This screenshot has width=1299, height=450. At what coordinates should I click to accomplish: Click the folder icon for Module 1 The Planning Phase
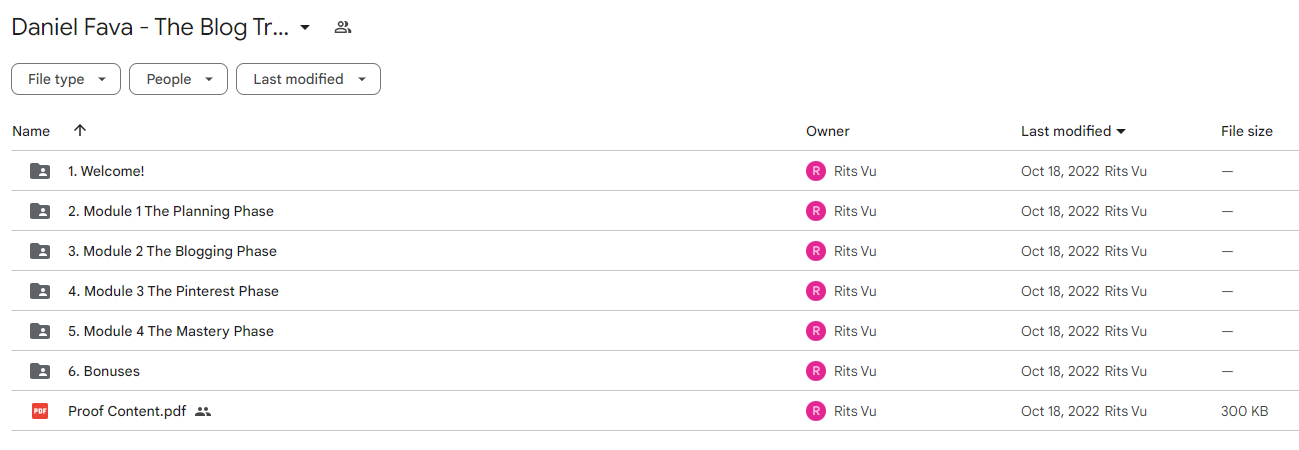point(40,211)
